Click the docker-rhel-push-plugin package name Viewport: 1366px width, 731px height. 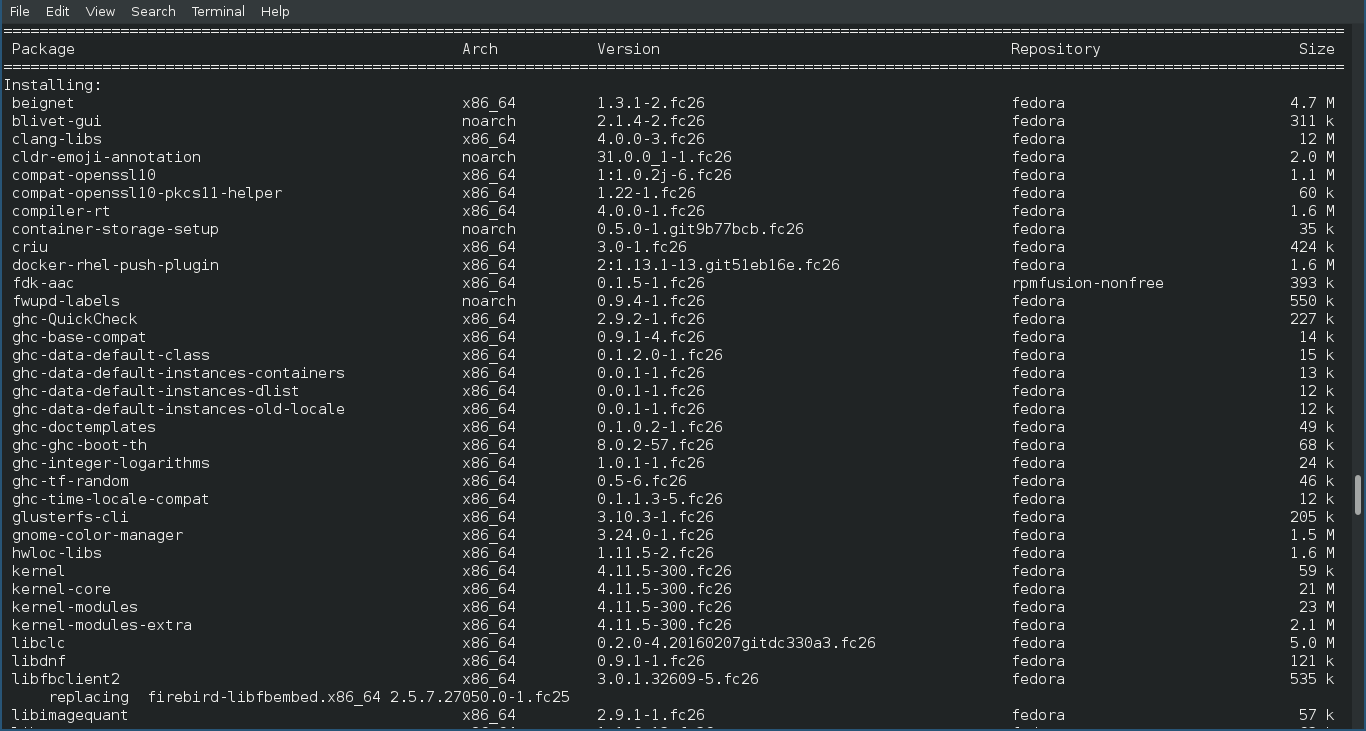(x=115, y=265)
